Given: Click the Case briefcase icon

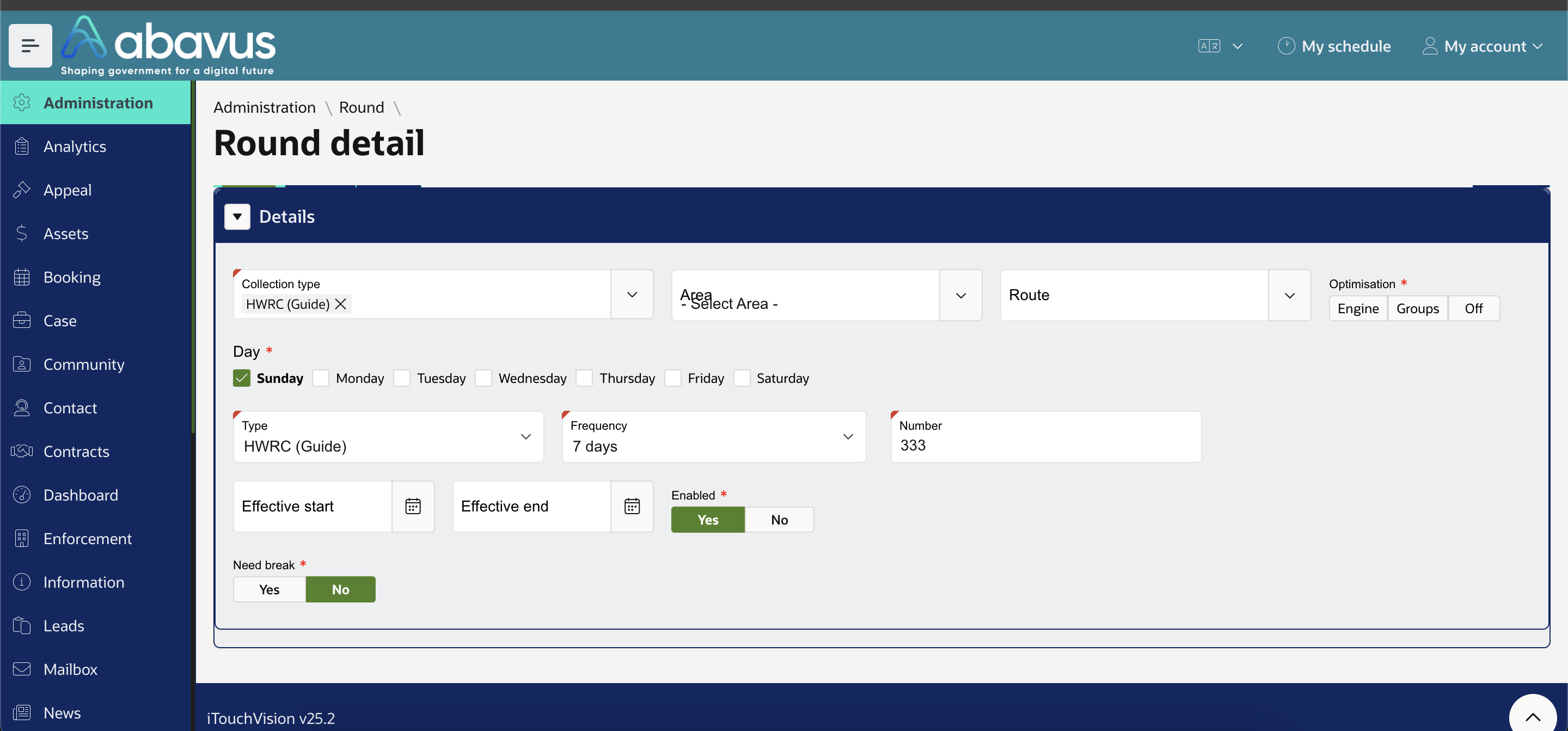Looking at the screenshot, I should (x=22, y=320).
